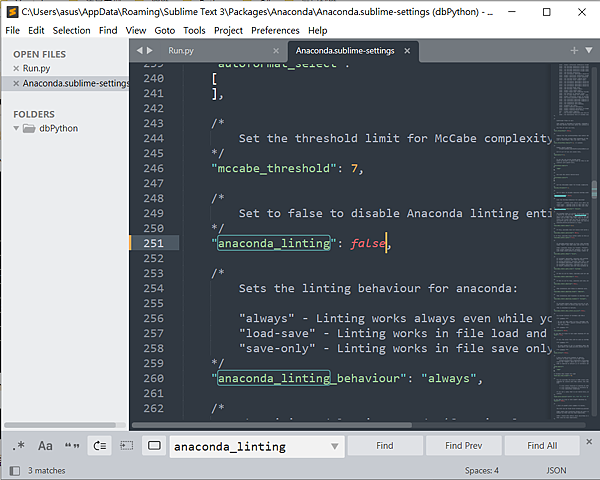Image resolution: width=600 pixels, height=480 pixels.
Task: Toggle whole word search option
Action: click(72, 446)
